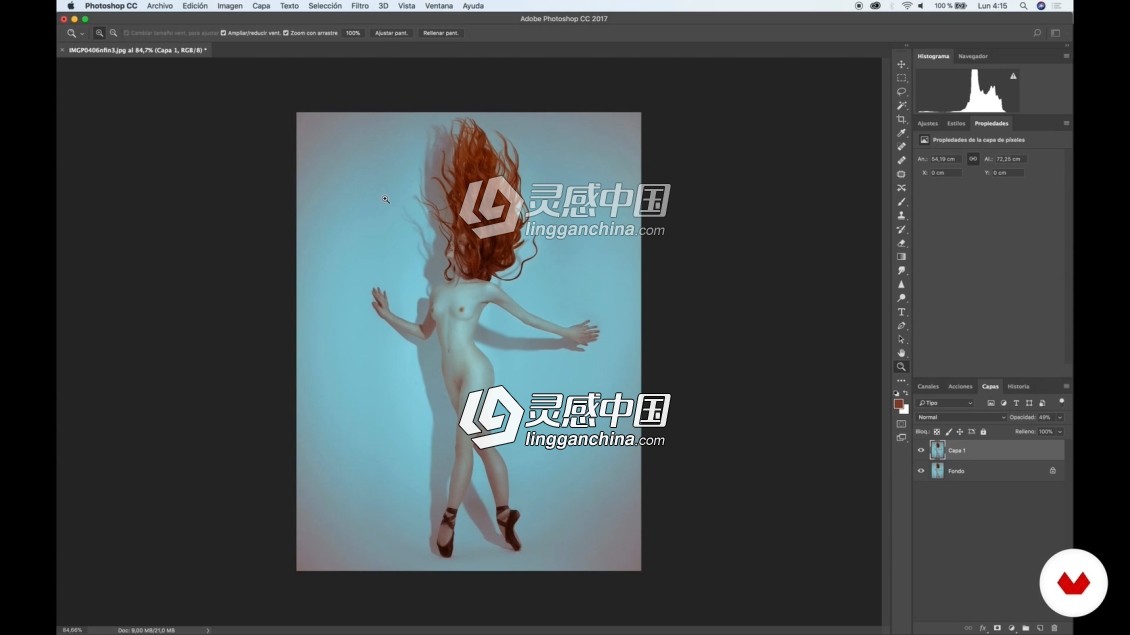Select the Lasso tool

[901, 92]
